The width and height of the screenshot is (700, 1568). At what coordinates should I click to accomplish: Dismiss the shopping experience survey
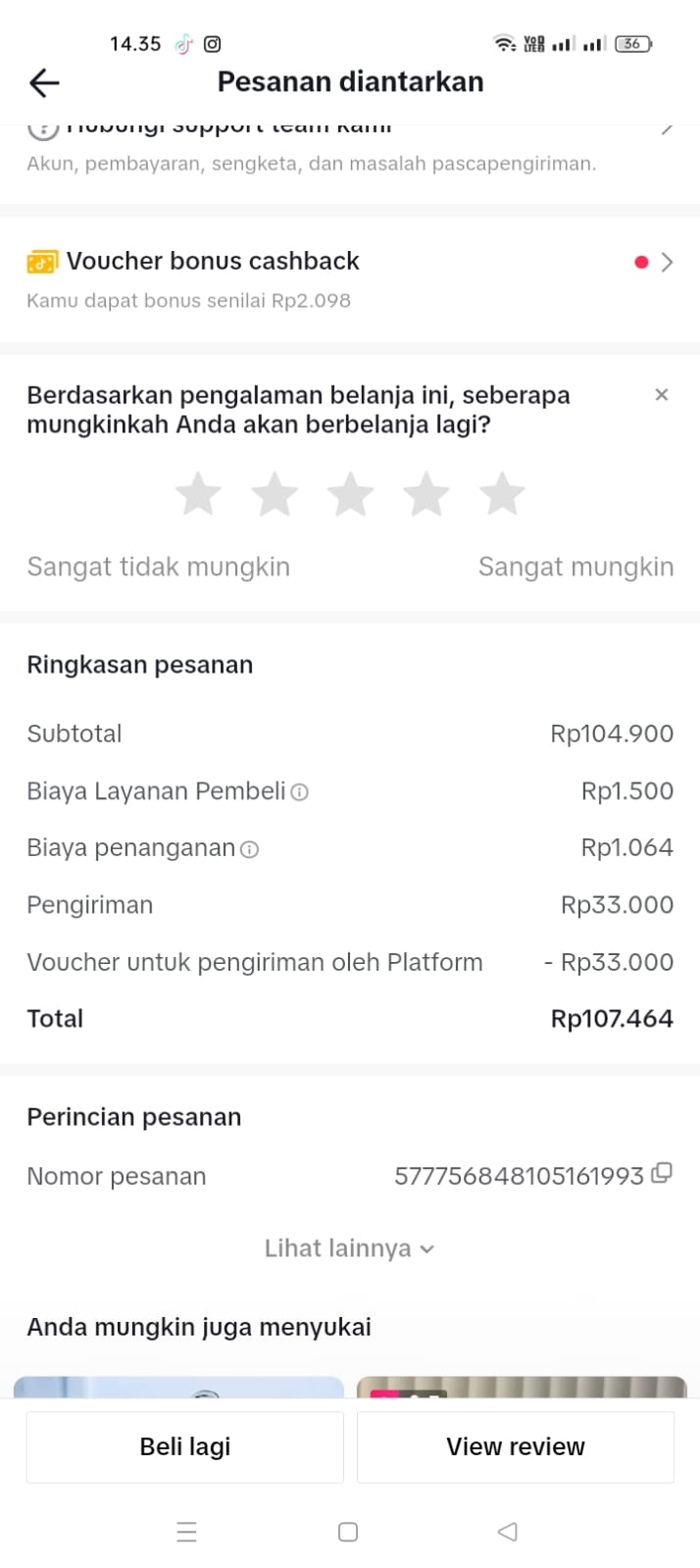661,395
